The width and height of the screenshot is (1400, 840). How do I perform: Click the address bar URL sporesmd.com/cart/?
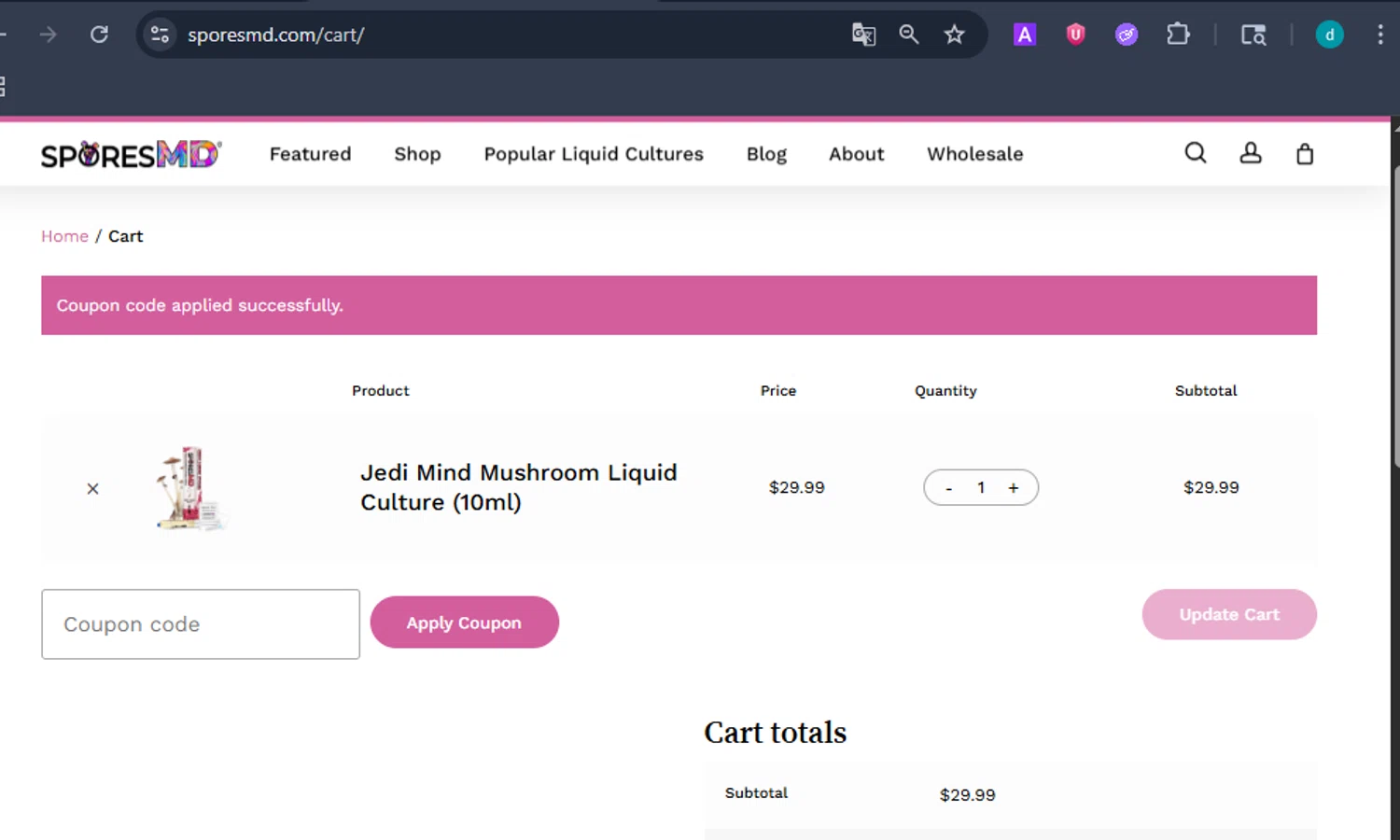click(276, 35)
